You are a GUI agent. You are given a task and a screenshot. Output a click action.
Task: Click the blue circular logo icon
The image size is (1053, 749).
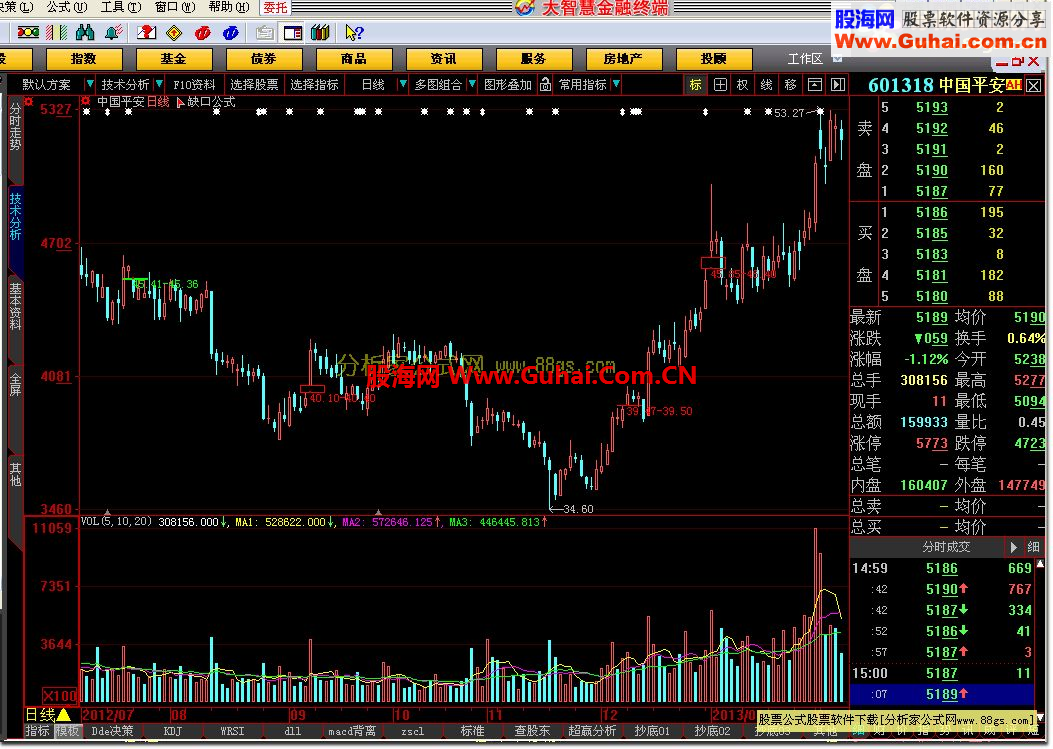pos(230,32)
